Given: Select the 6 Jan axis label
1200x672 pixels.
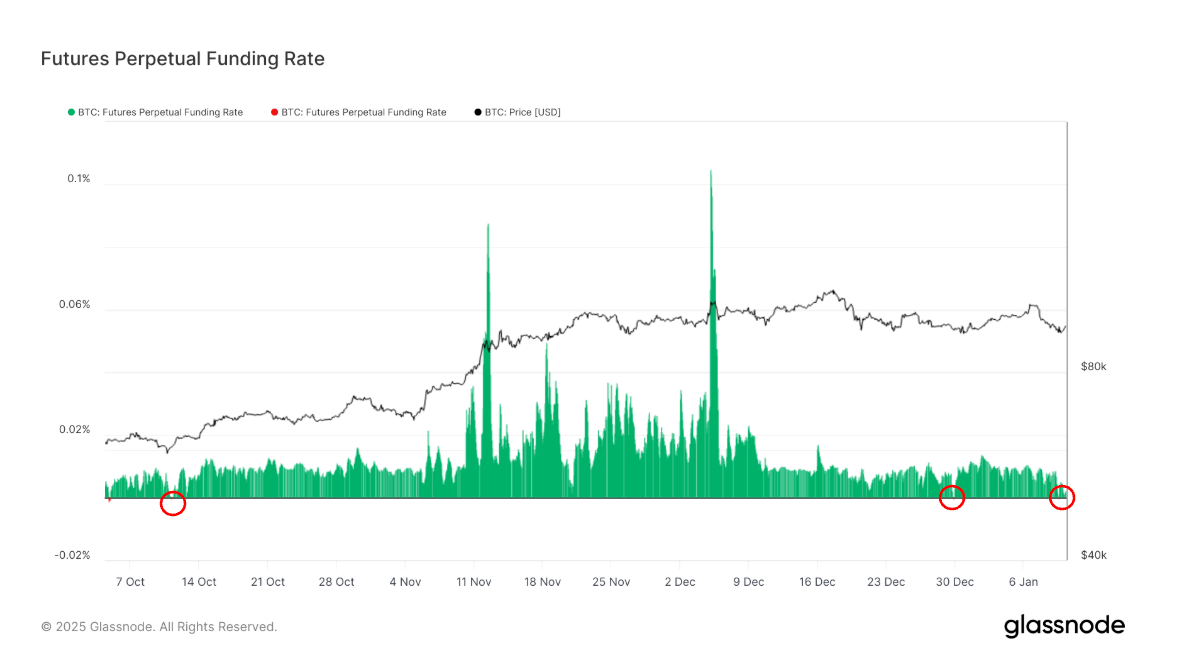Looking at the screenshot, I should 1022,581.
